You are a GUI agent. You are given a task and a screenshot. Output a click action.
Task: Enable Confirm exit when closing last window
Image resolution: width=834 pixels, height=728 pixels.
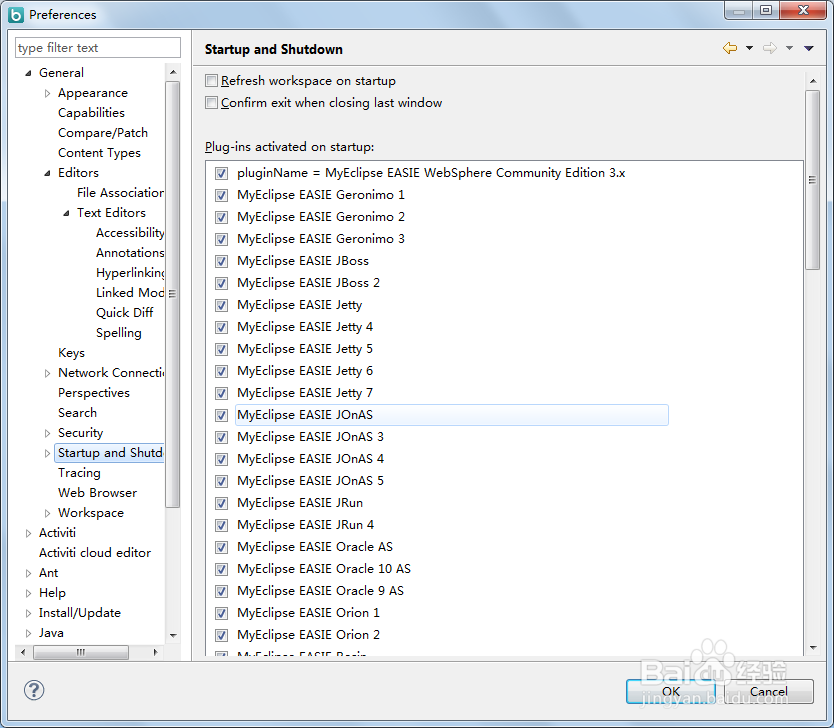pyautogui.click(x=211, y=103)
